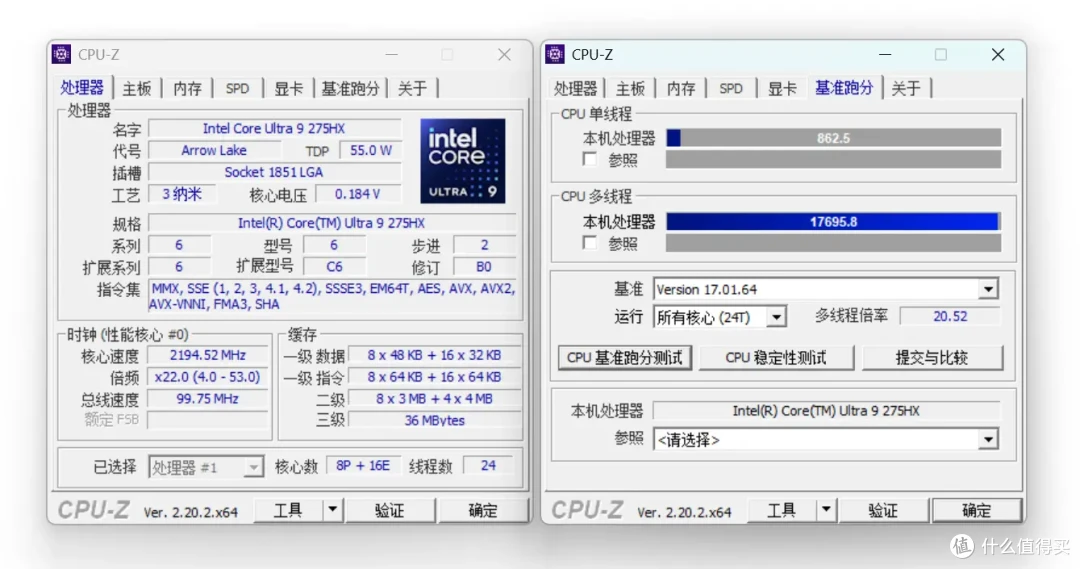Click the empty 参照 bar under CPU 单线程

833,160
